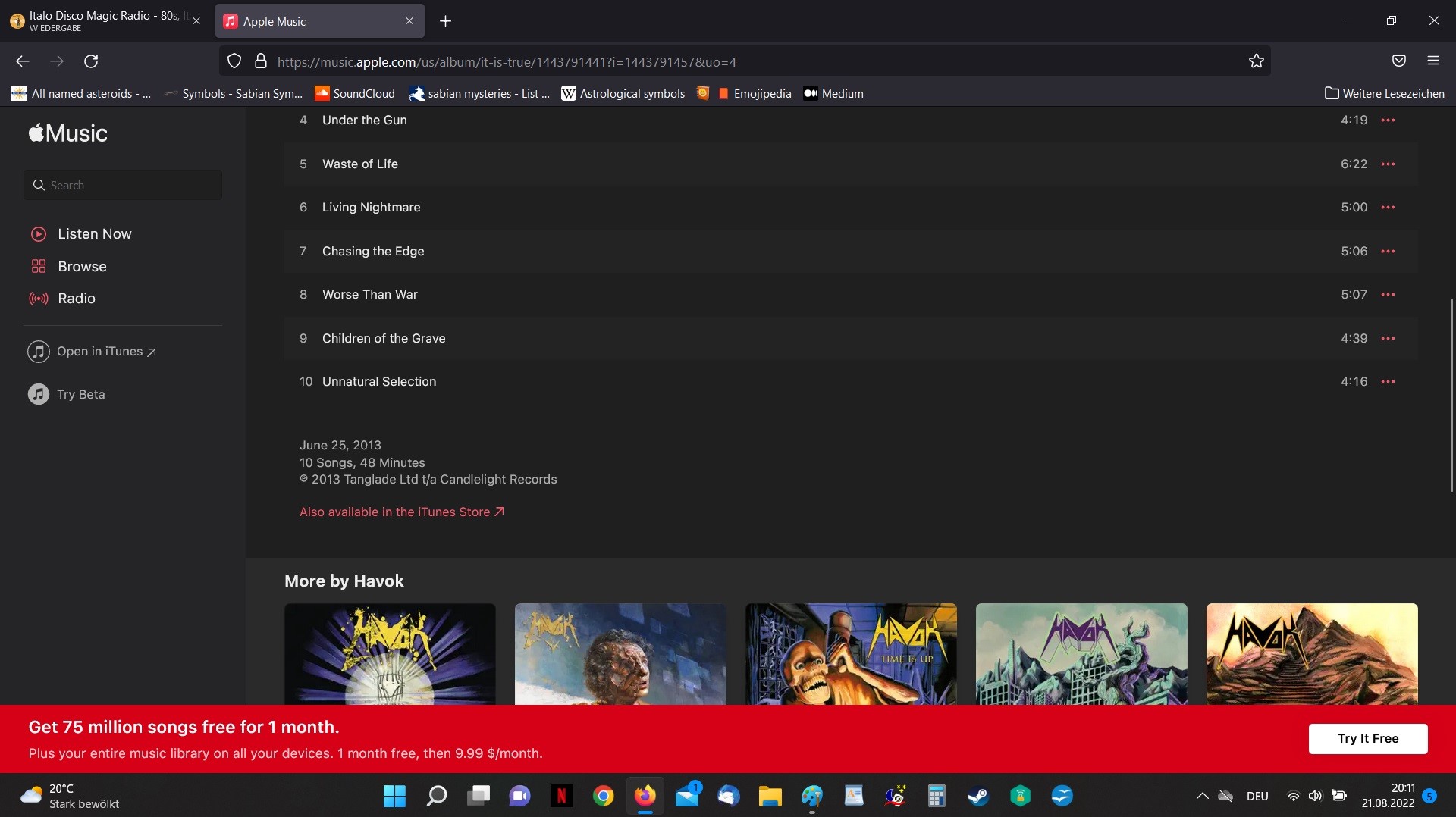Show system tray hidden icons chevron

click(1202, 796)
